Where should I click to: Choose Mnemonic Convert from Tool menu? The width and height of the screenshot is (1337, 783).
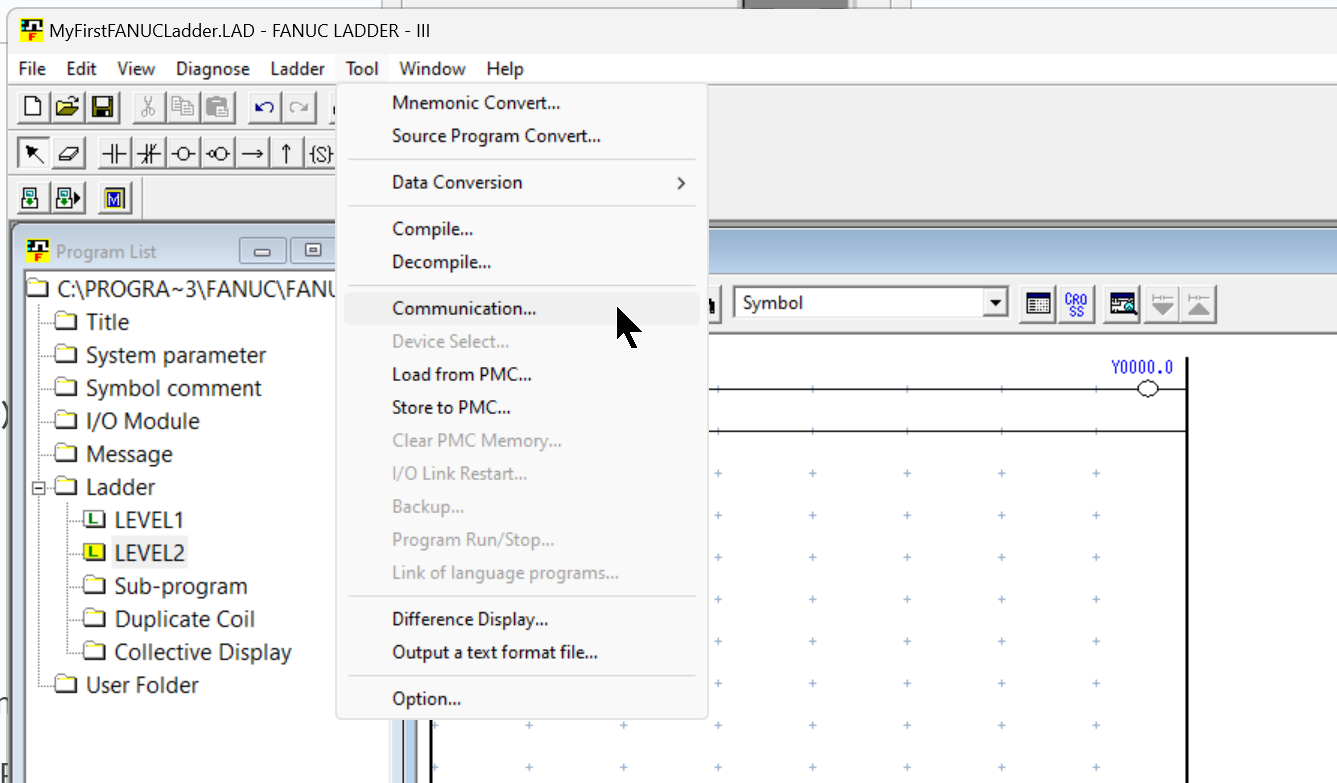pyautogui.click(x=520, y=103)
